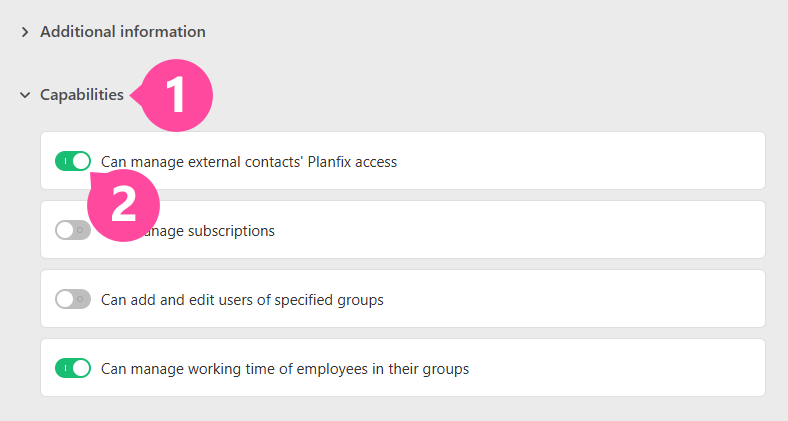The image size is (788, 421).
Task: Enable the manage subscriptions switch
Action: pos(73,230)
